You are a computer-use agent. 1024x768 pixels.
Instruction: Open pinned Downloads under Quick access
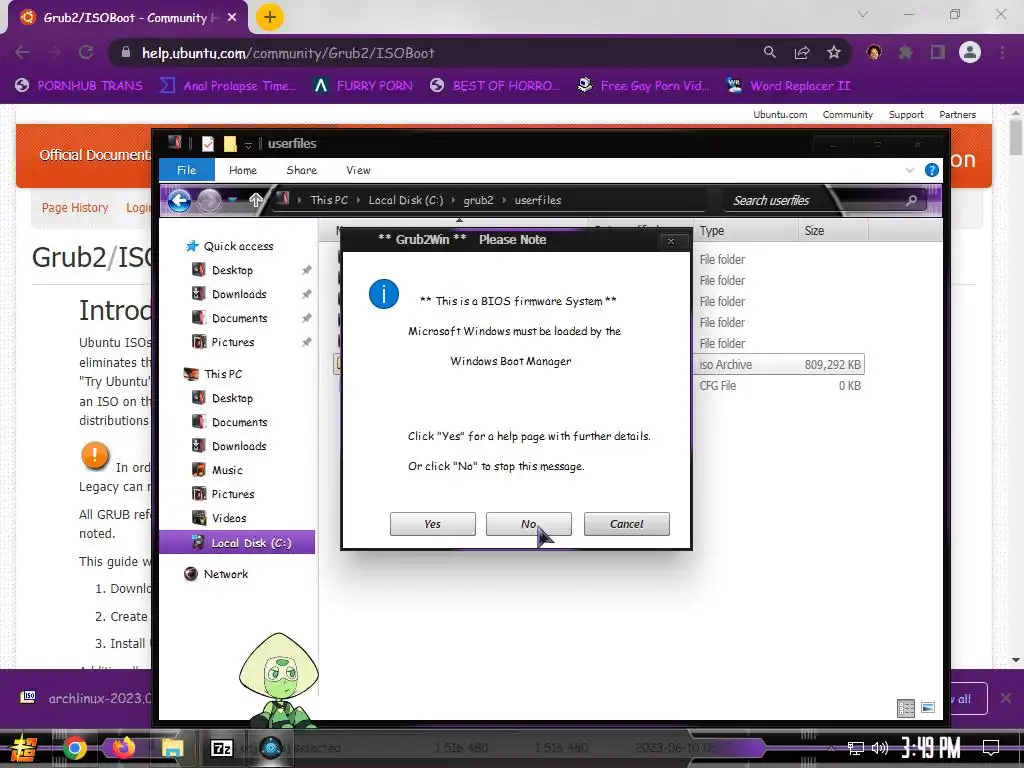coord(239,294)
